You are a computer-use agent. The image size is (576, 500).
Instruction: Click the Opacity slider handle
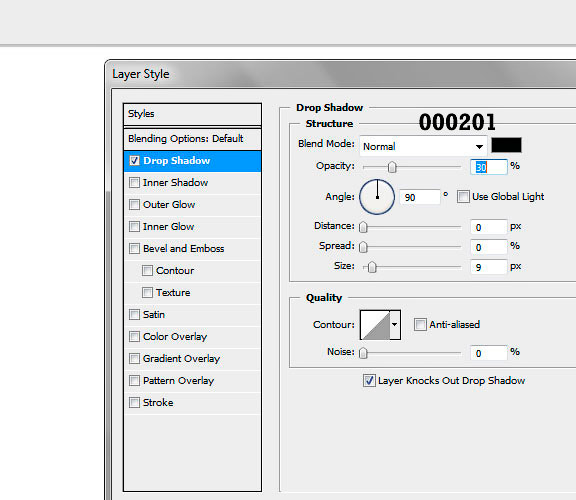point(392,167)
